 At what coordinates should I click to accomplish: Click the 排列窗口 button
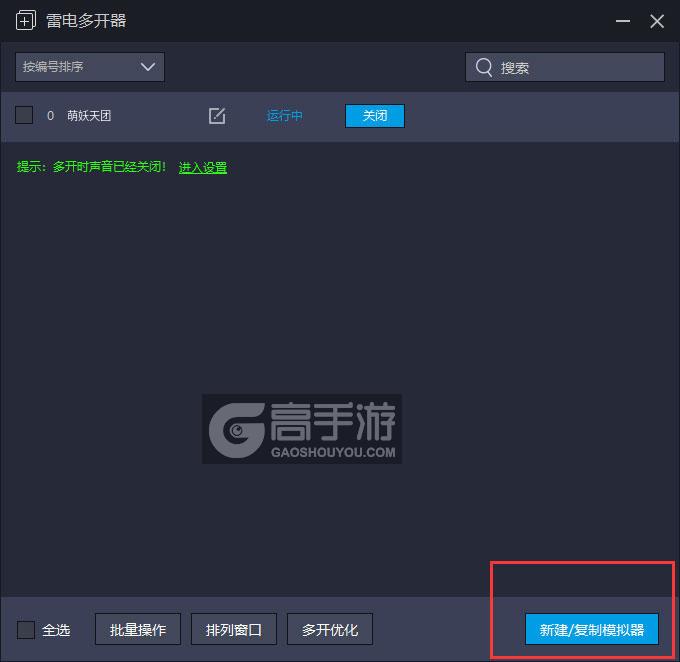coord(234,629)
